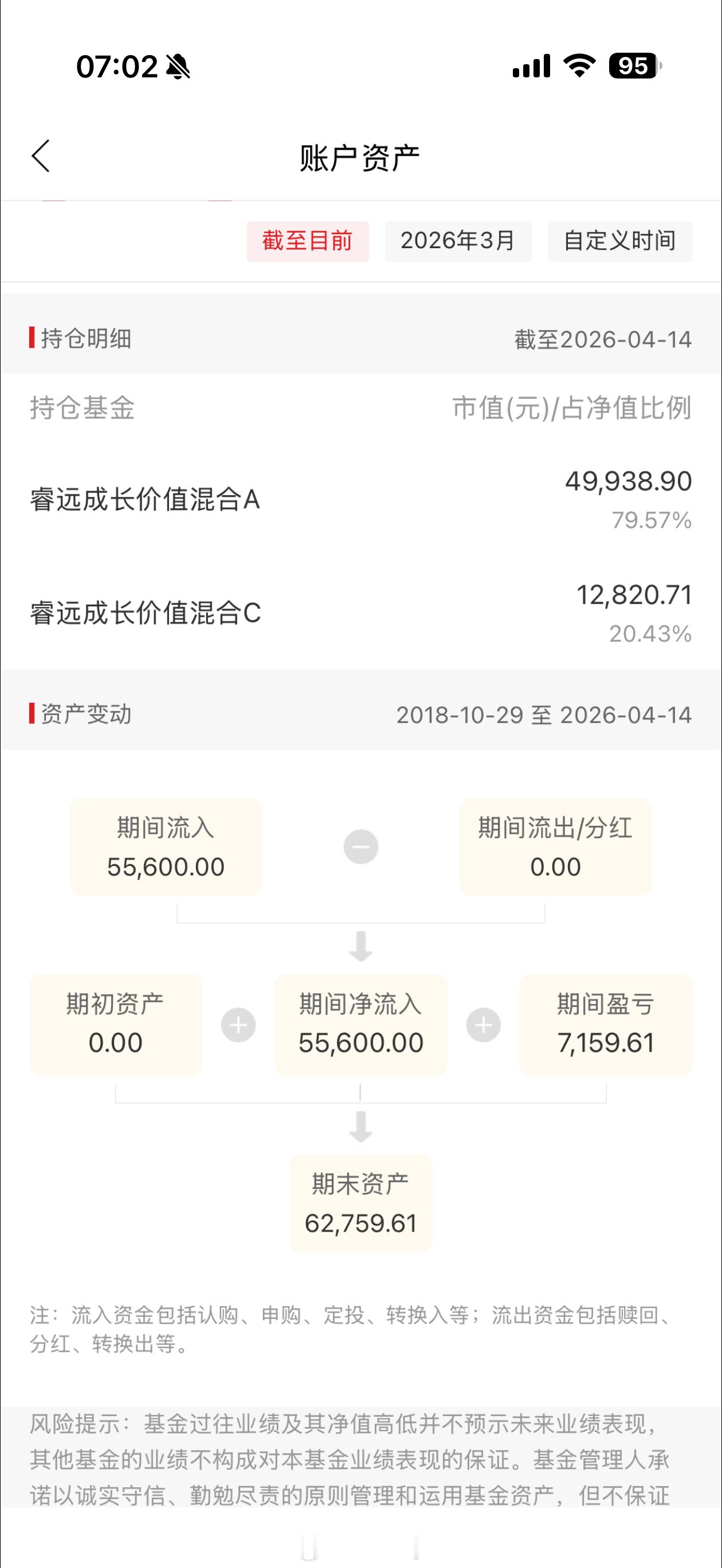Select the 2026年3月 time filter

[458, 241]
